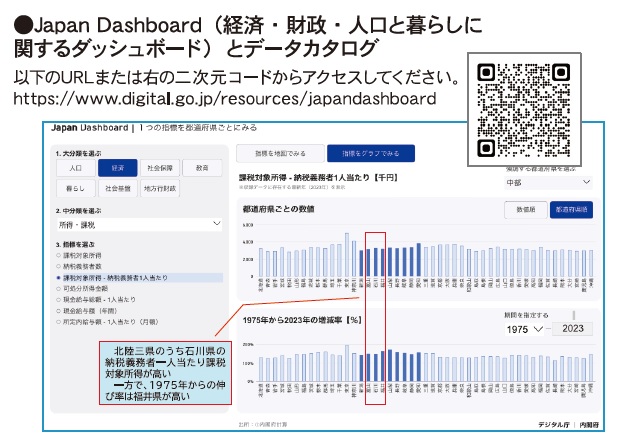Pick the 社会基盤 category
Image resolution: width=618 pixels, height=443 pixels.
click(x=117, y=188)
